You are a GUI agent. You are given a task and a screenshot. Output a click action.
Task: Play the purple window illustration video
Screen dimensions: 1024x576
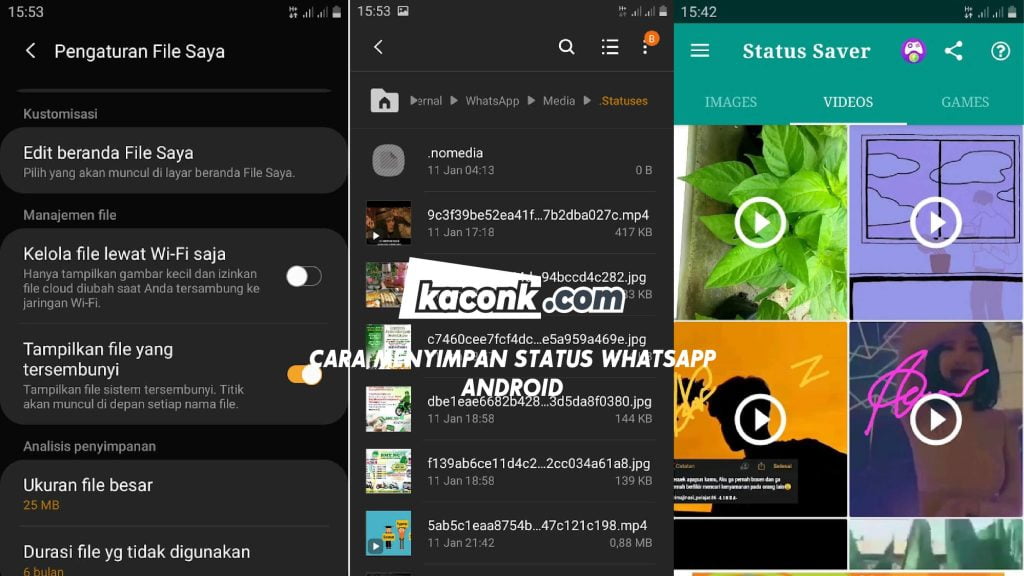[x=936, y=223]
